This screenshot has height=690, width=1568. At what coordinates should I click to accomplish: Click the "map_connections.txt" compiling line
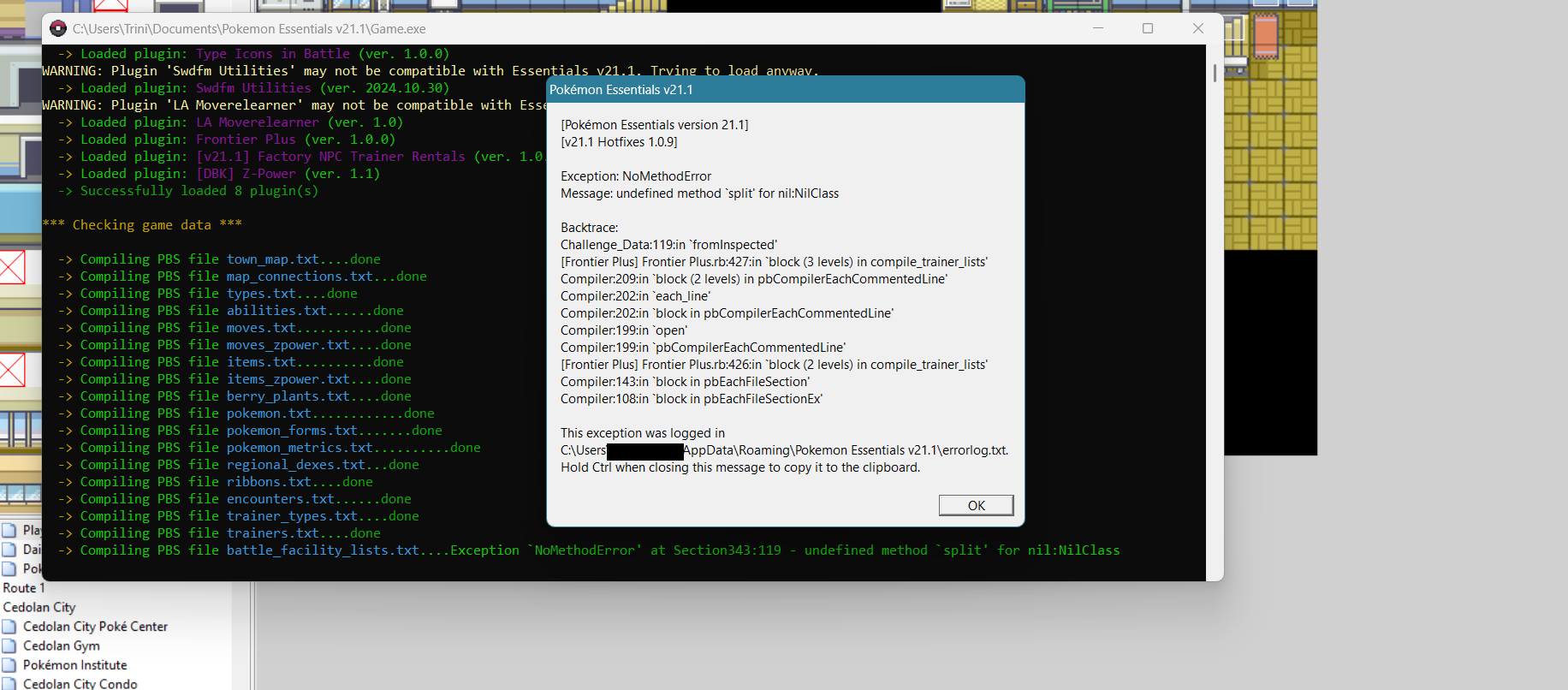tap(242, 277)
